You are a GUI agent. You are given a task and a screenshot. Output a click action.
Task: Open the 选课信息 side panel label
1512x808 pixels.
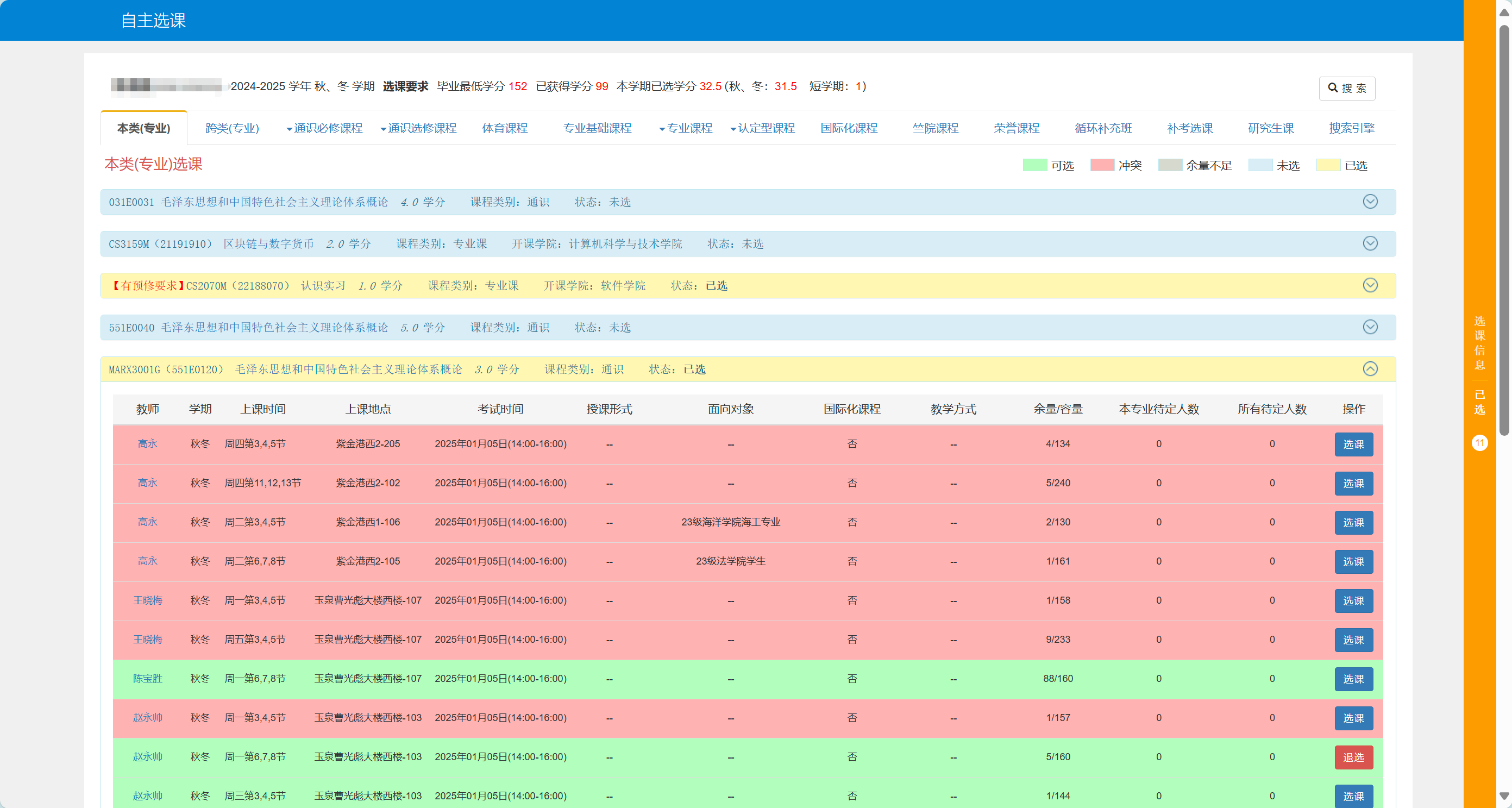[1480, 343]
